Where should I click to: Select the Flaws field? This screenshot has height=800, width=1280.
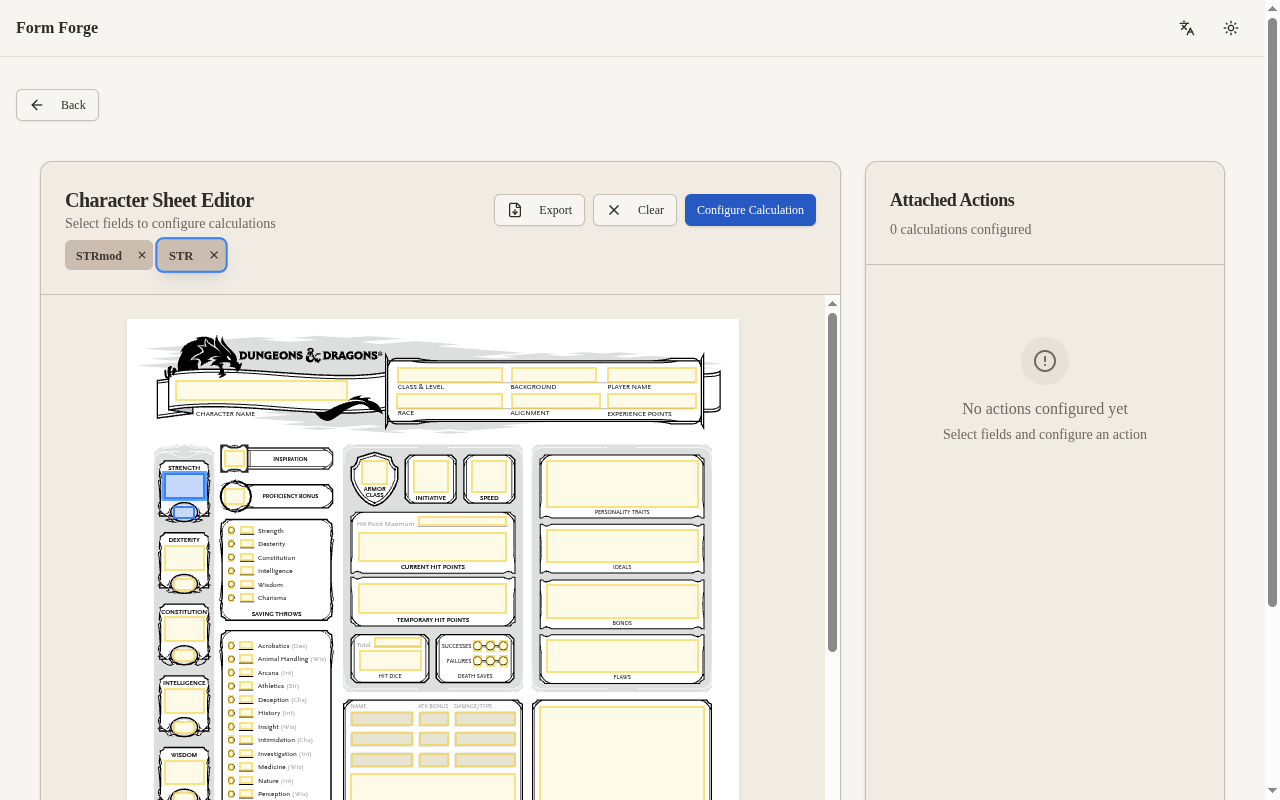pos(622,656)
